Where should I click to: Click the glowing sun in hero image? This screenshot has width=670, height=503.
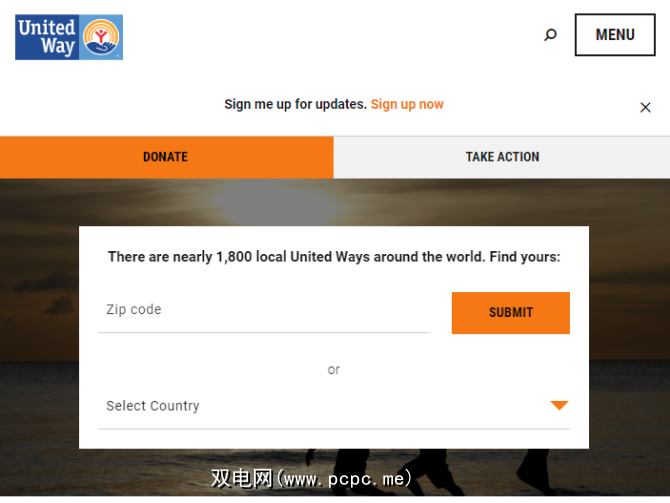pyautogui.click(x=278, y=203)
